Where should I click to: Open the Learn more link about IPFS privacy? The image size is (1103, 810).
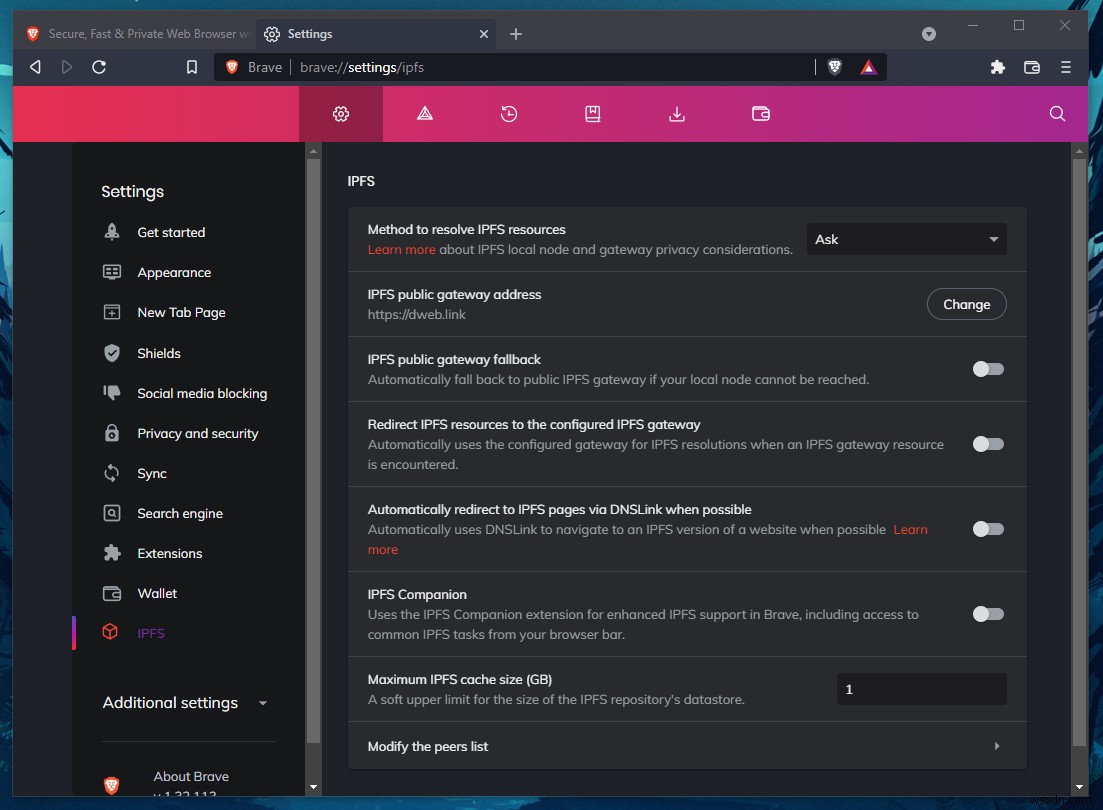coord(401,249)
